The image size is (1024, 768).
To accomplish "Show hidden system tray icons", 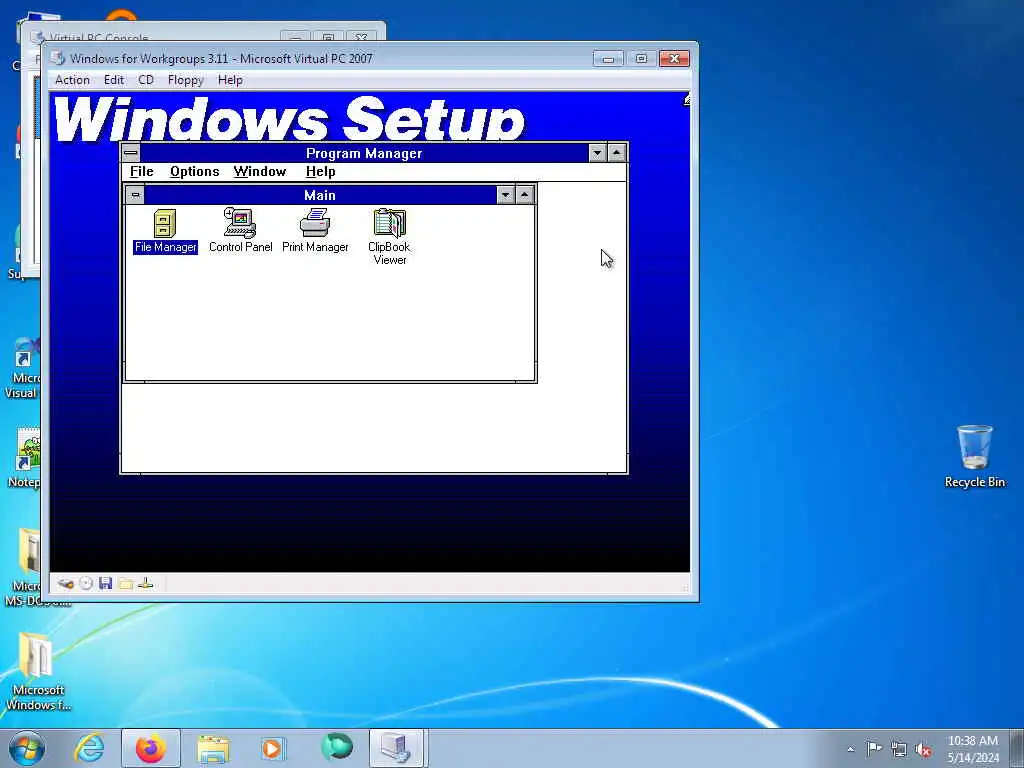I will [x=850, y=749].
